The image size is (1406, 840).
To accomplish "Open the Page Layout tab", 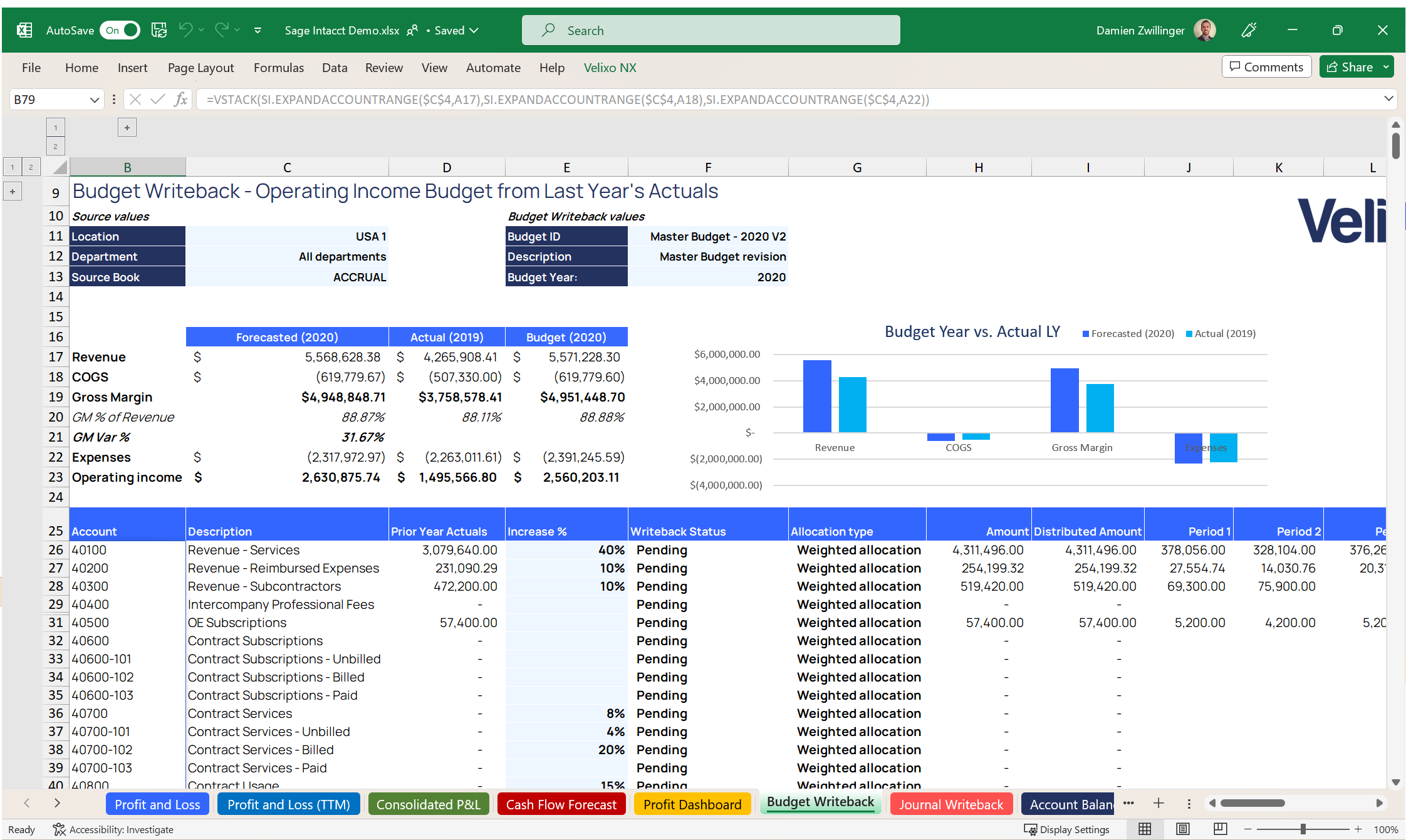I will pyautogui.click(x=200, y=68).
